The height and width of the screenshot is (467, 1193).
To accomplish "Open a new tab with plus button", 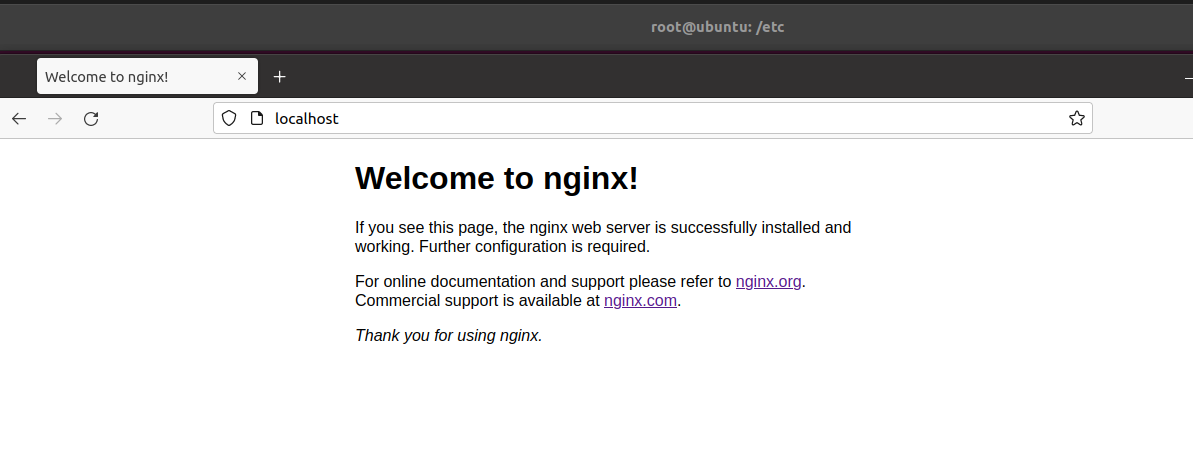I will (x=280, y=76).
